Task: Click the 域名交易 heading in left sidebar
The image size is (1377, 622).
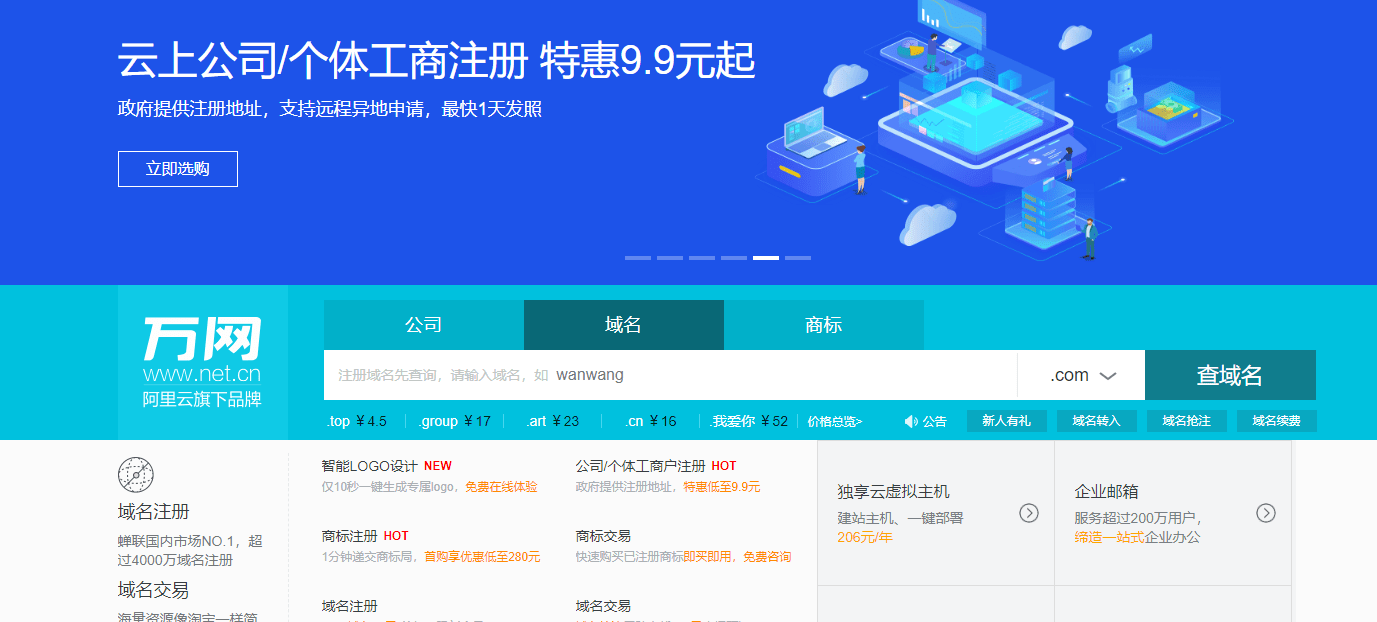Action: coord(154,590)
